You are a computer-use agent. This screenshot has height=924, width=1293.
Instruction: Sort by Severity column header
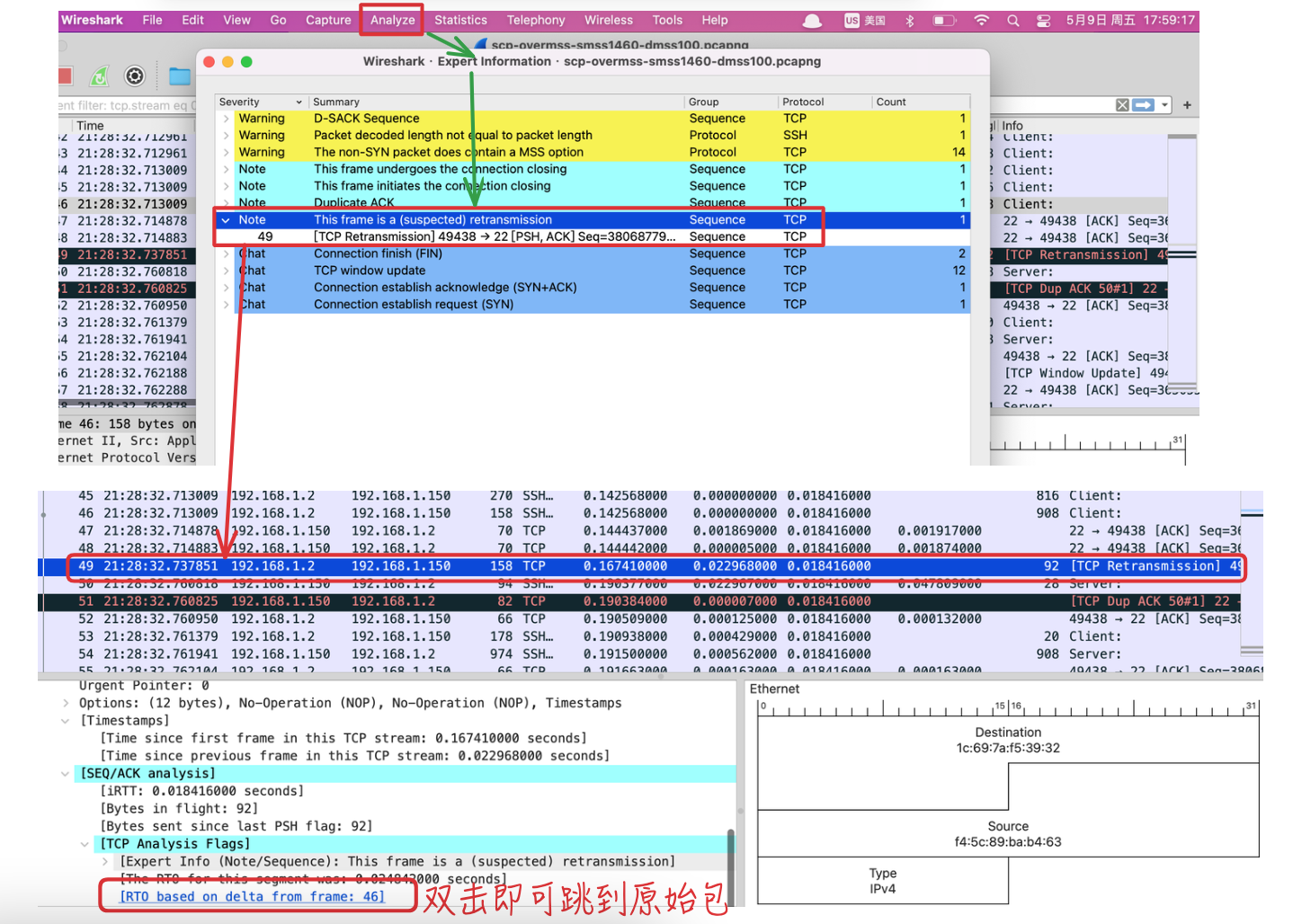point(261,102)
